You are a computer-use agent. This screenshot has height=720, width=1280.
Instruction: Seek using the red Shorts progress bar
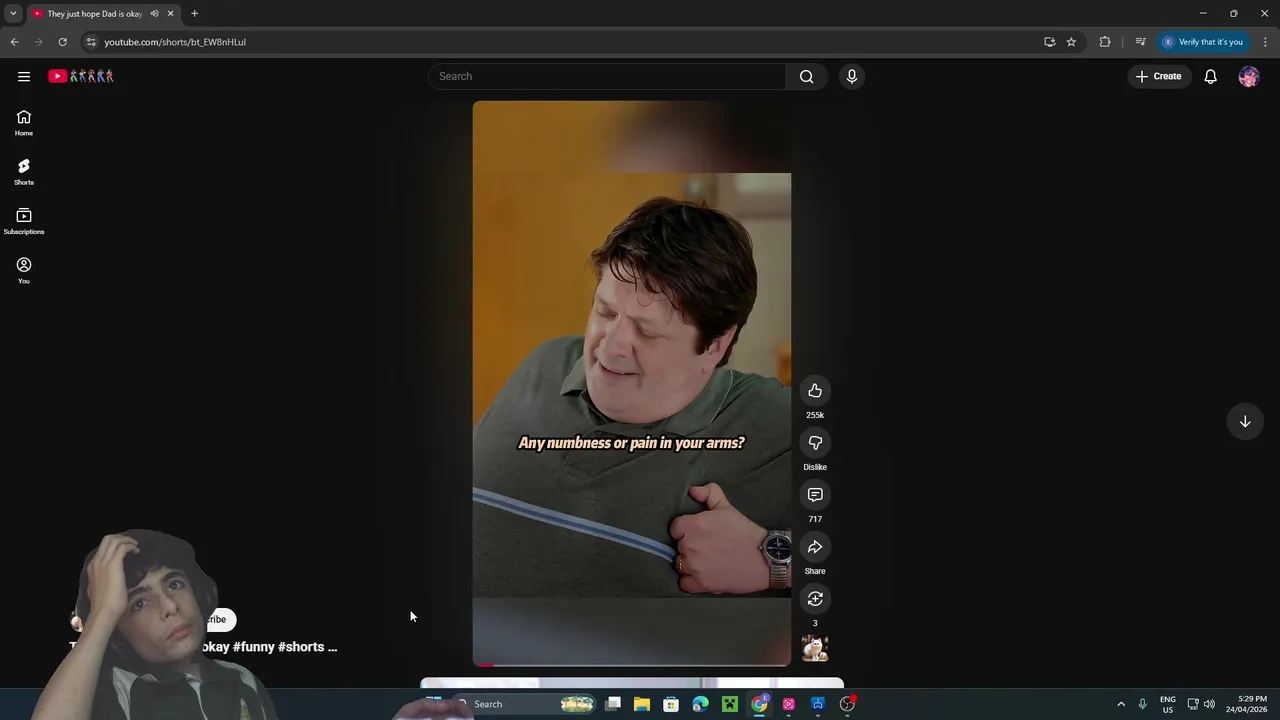point(632,664)
